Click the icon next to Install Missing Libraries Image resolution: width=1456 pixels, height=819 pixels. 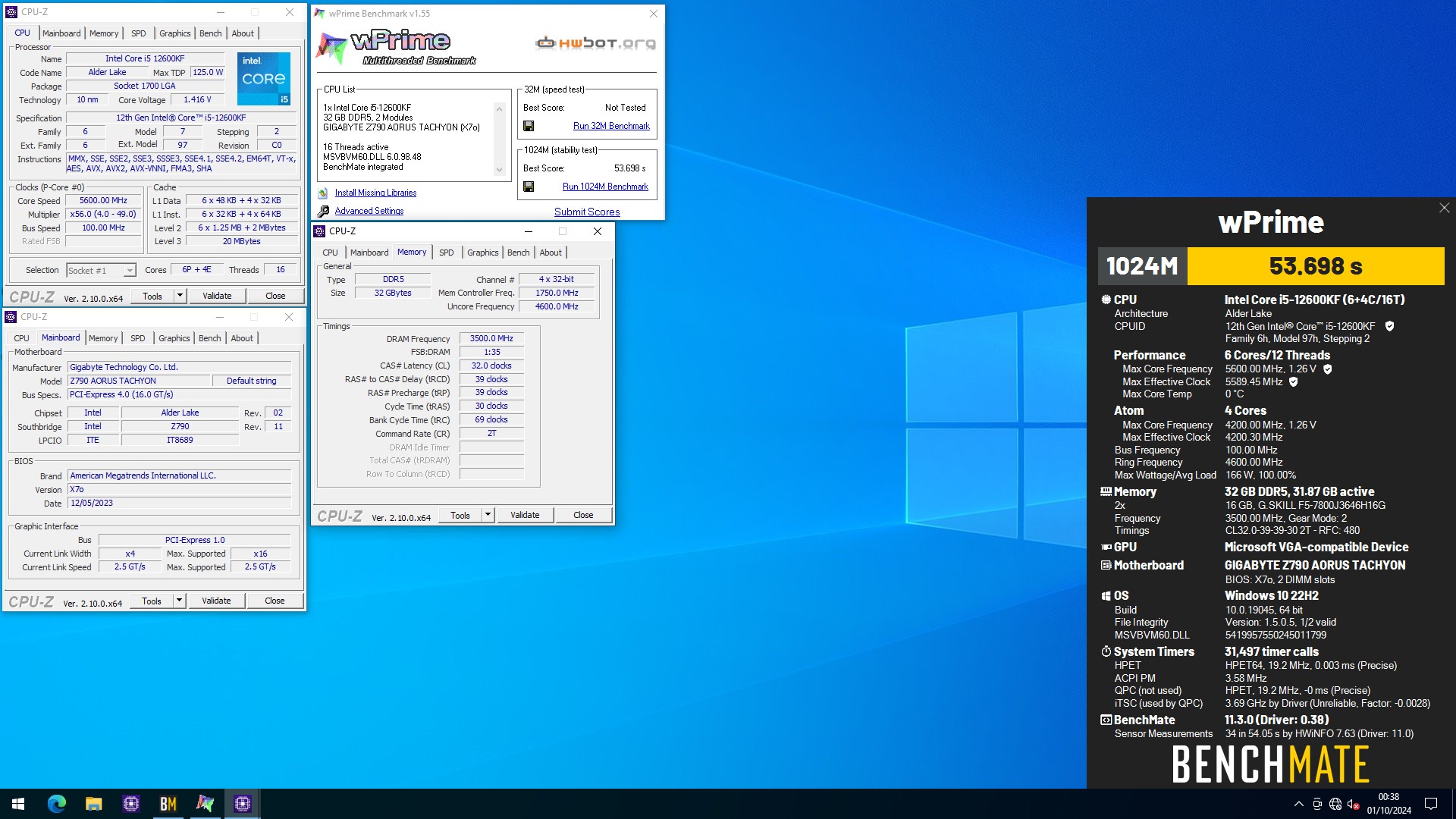(323, 193)
